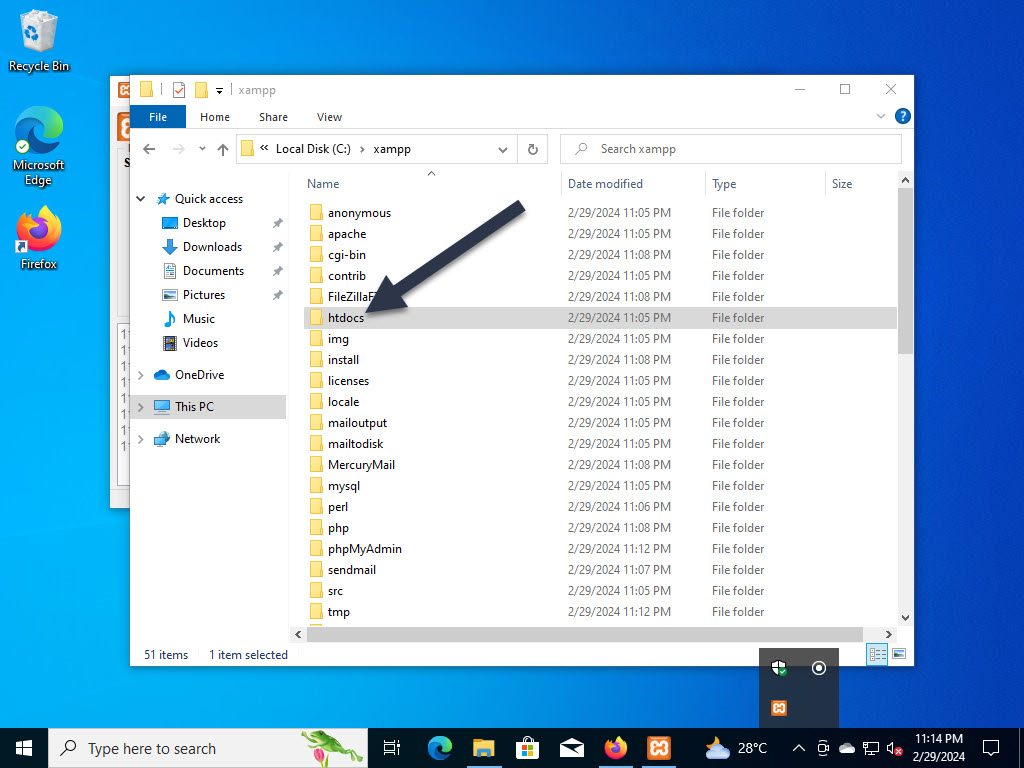The height and width of the screenshot is (768, 1024).
Task: Open the Customize Quick Access Toolbar dropdown
Action: pyautogui.click(x=219, y=89)
